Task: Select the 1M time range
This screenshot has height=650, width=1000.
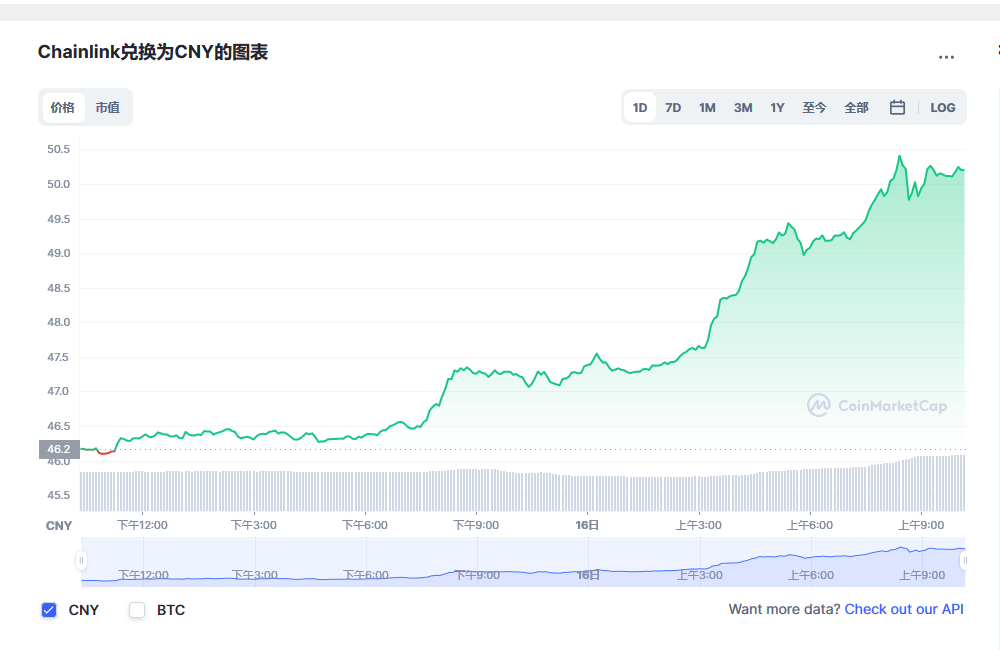Action: [707, 108]
